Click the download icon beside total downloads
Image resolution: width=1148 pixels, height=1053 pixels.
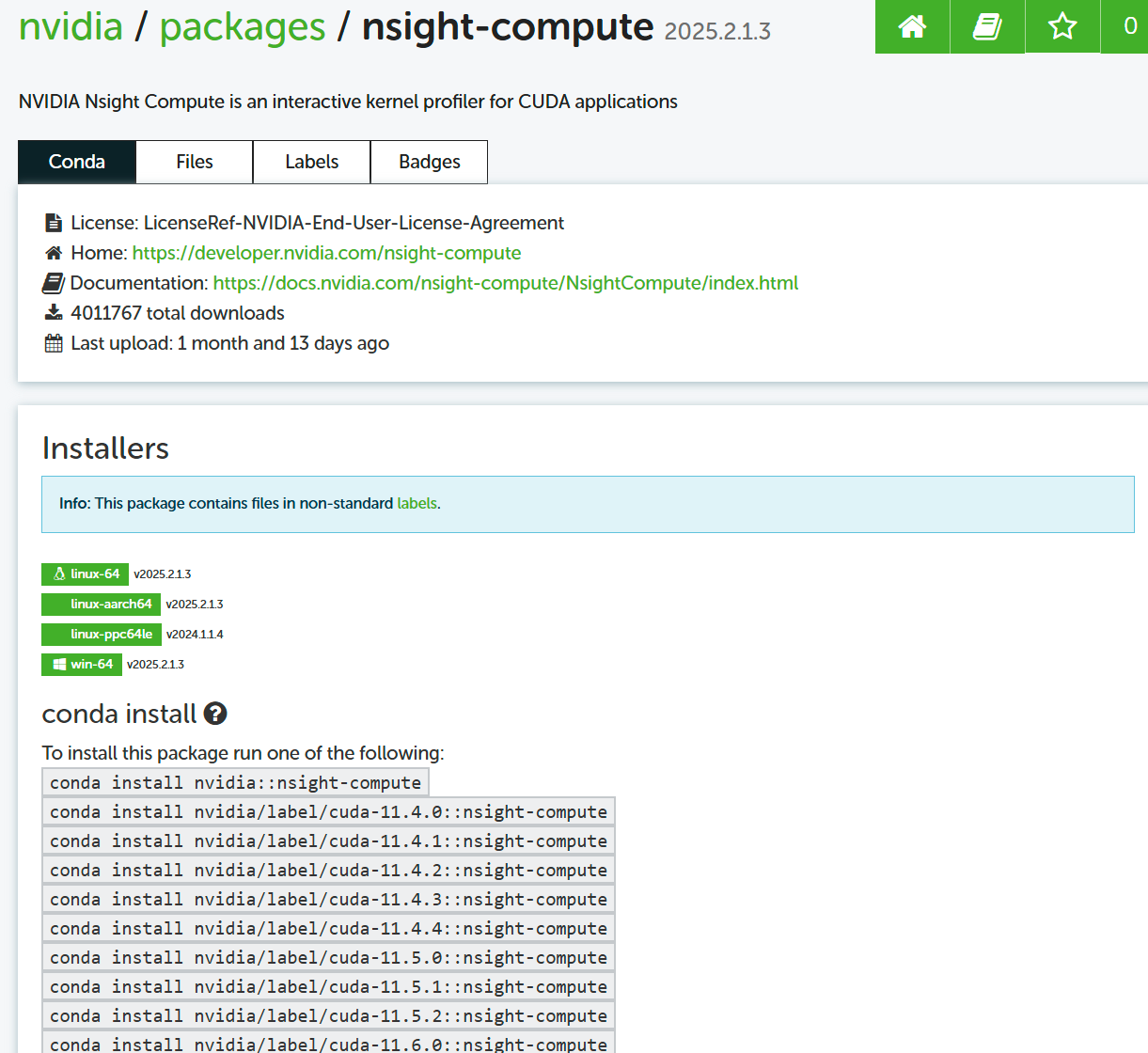54,313
